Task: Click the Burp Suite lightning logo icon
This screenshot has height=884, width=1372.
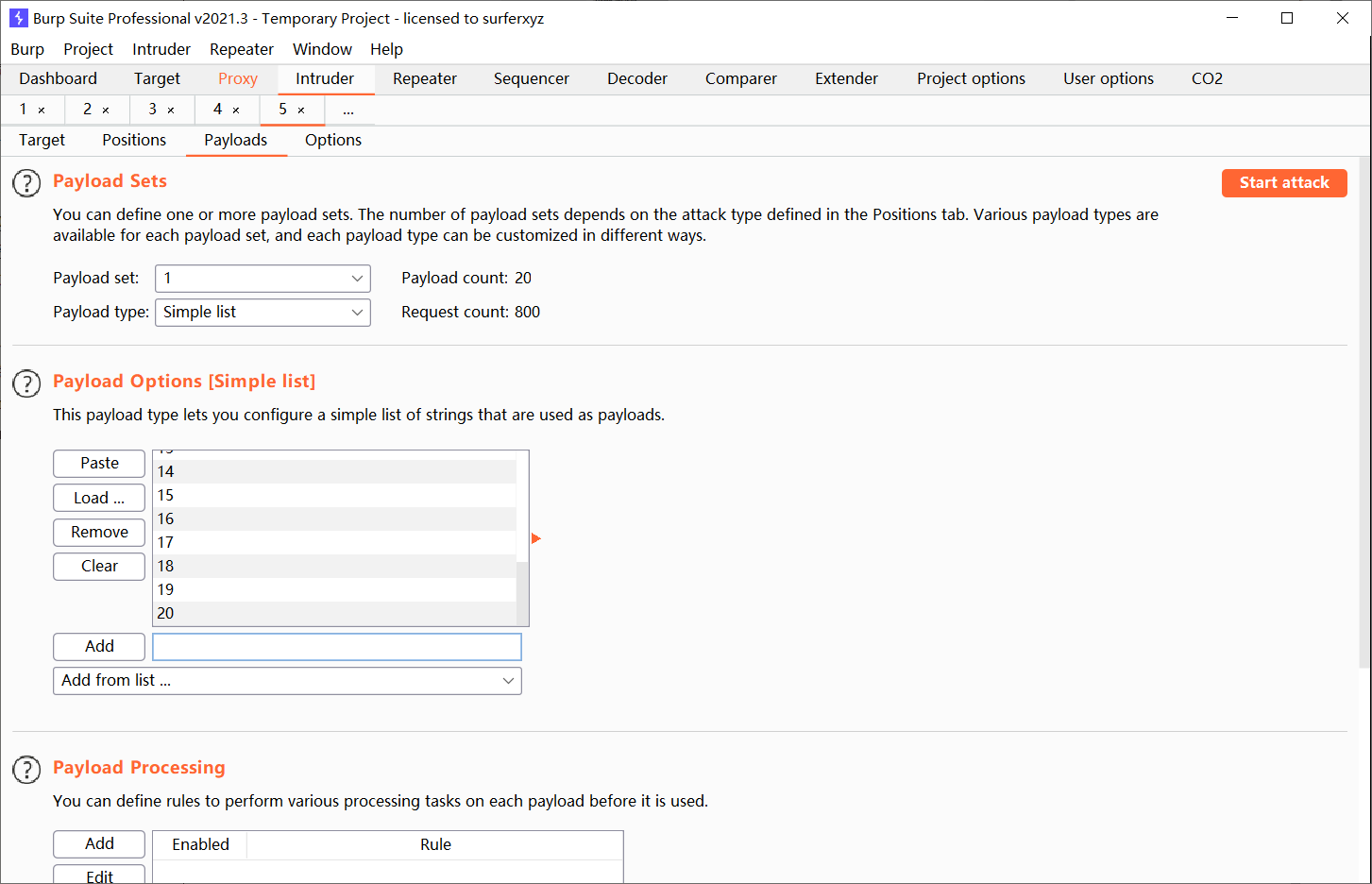Action: [18, 18]
